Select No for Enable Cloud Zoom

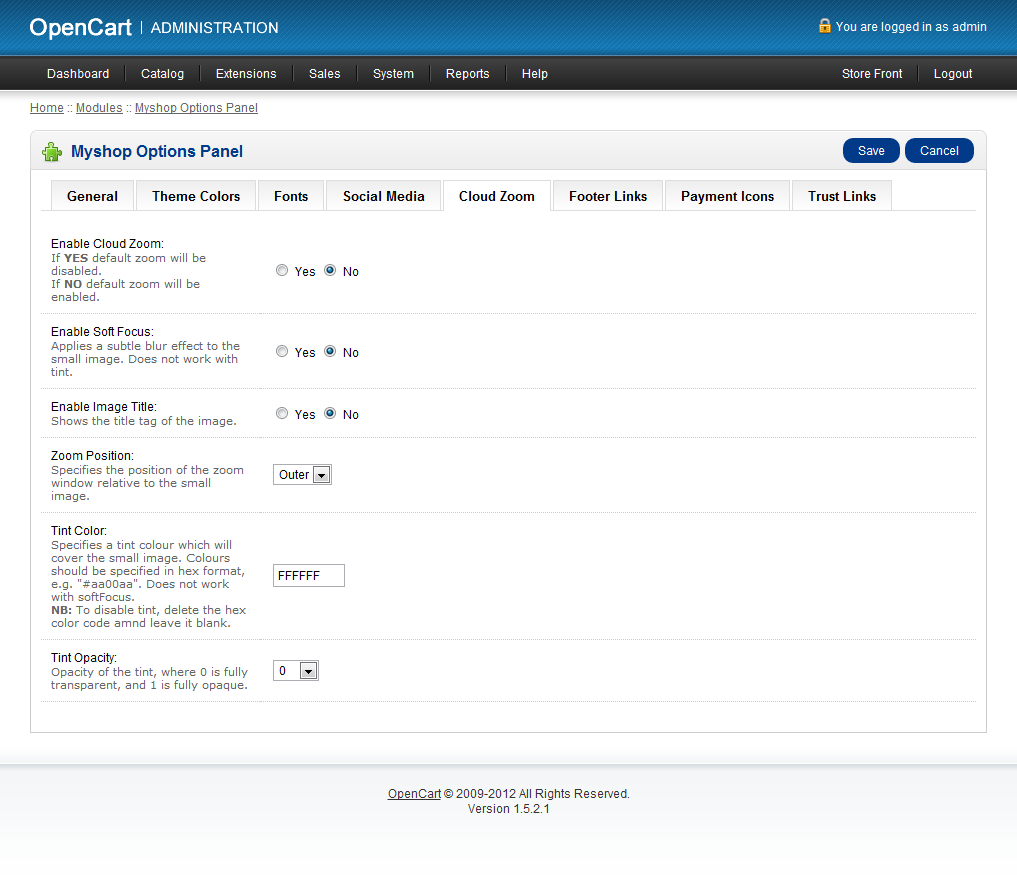[330, 270]
